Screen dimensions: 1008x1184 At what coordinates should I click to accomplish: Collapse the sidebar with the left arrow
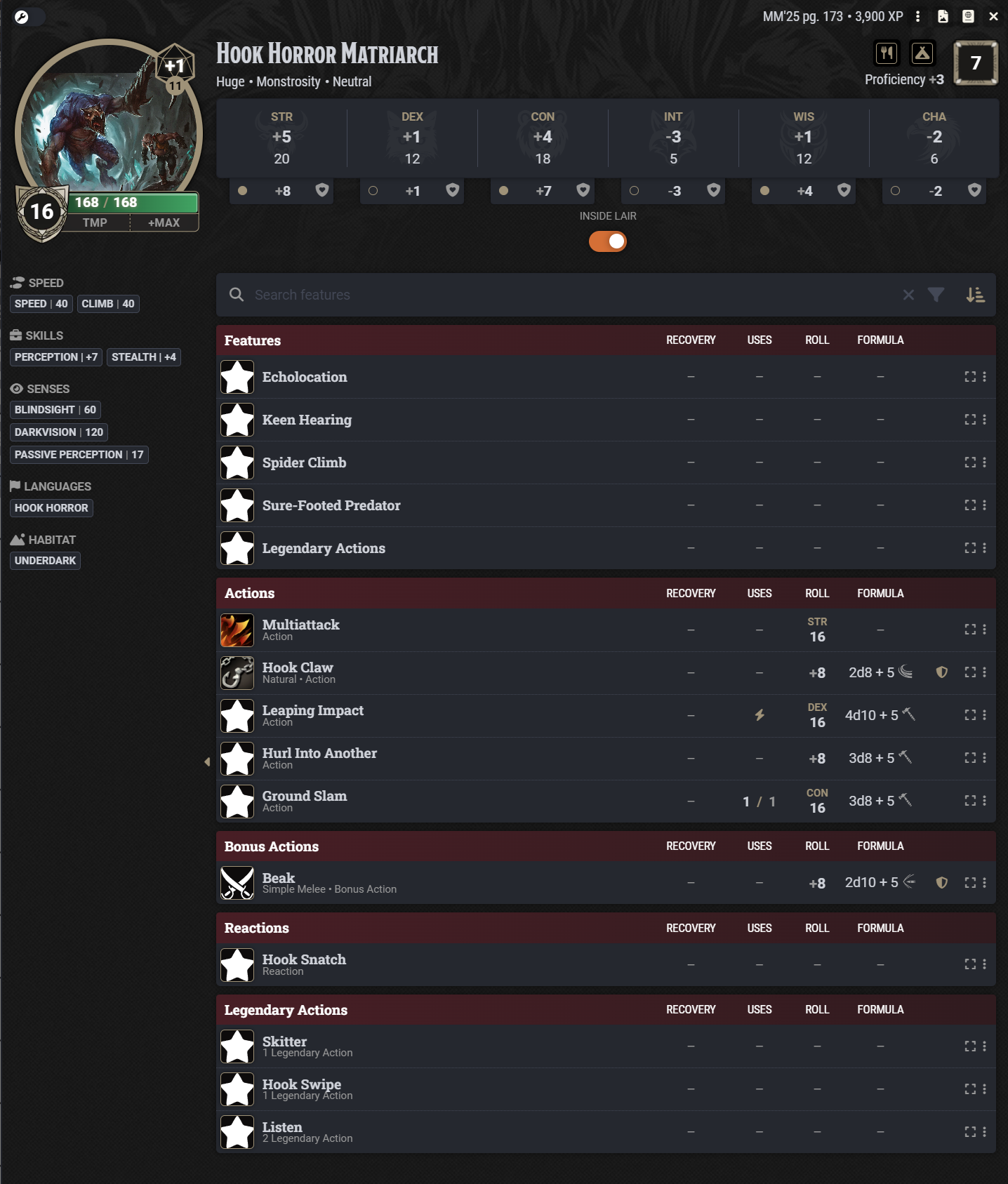[x=207, y=761]
